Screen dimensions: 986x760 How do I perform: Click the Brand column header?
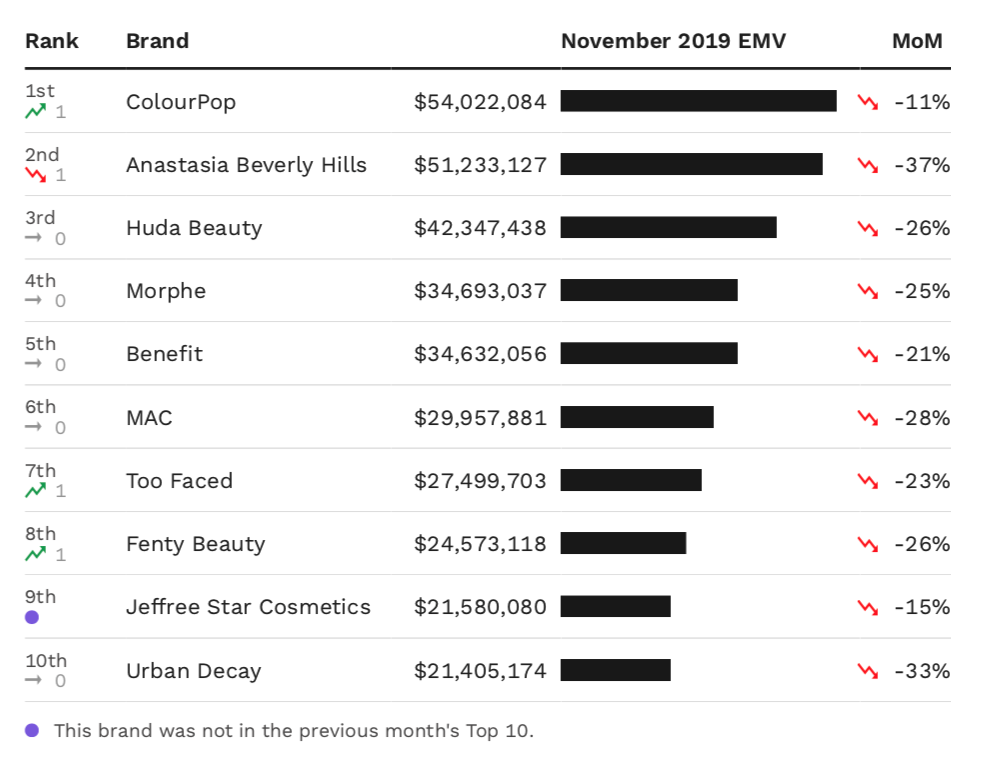[x=157, y=41]
